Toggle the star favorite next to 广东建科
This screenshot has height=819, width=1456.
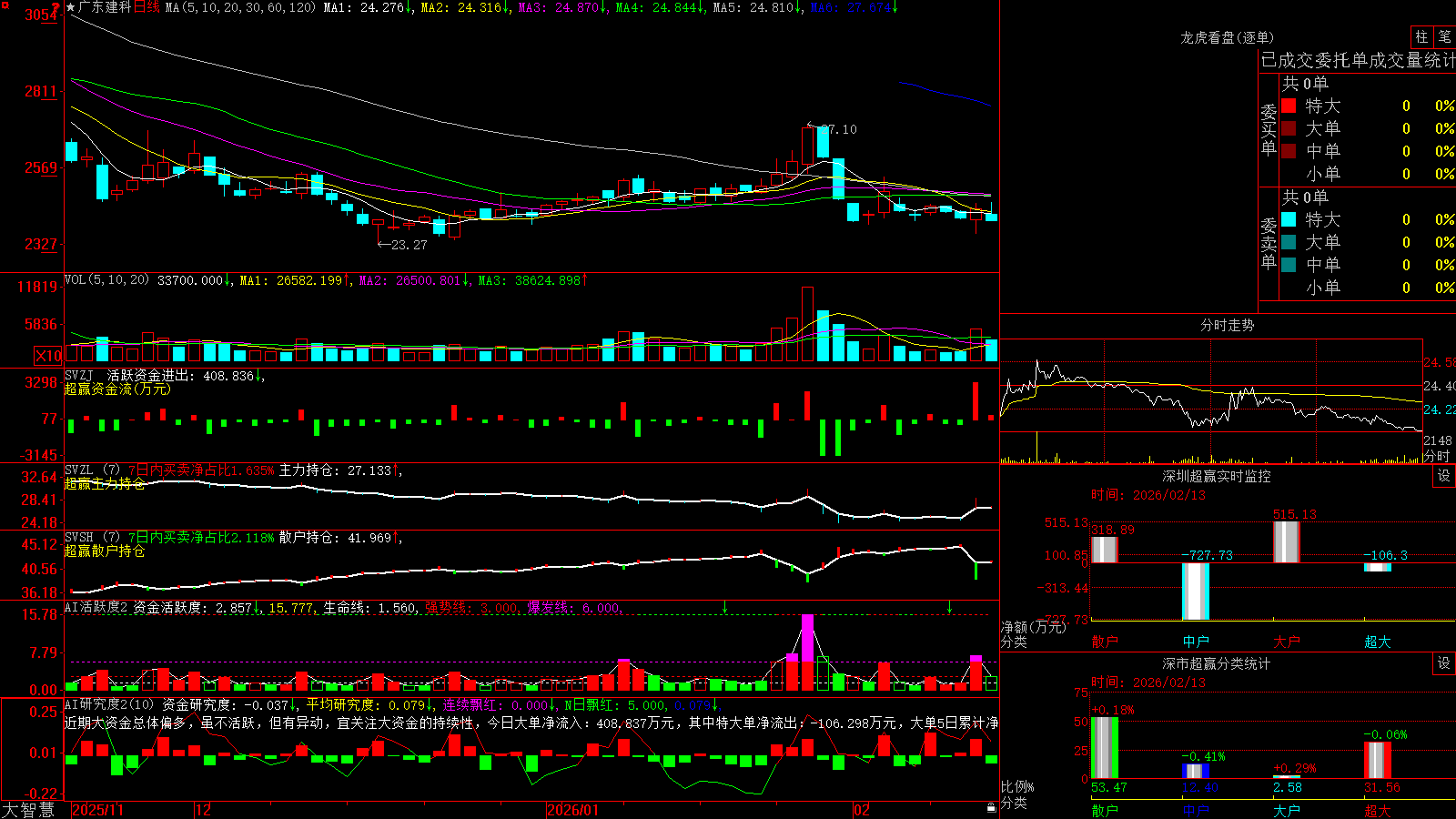[71, 7]
